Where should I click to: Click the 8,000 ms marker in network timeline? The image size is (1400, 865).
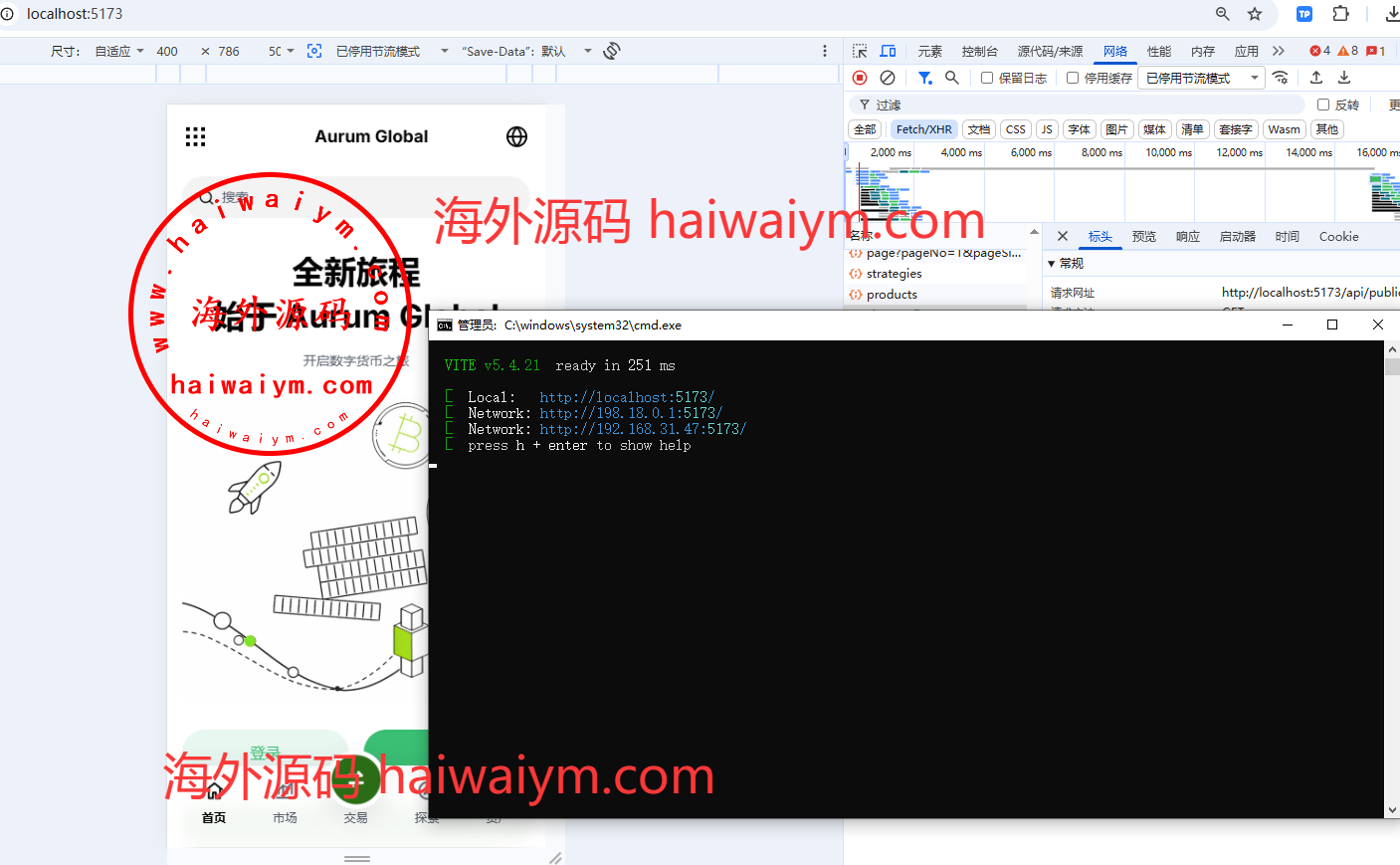coord(1101,152)
